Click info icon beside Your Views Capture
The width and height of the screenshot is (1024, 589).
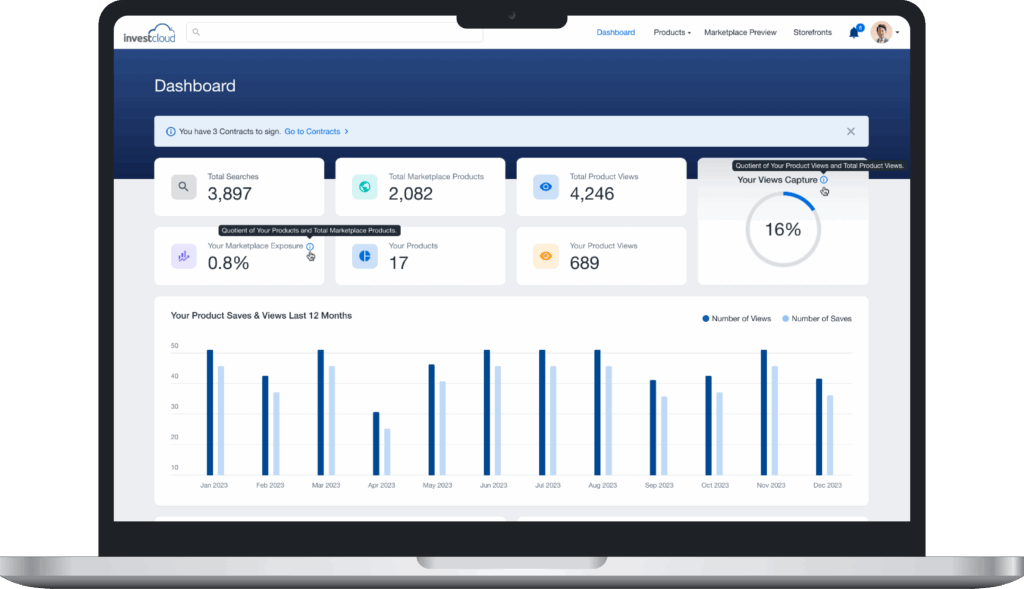(824, 180)
